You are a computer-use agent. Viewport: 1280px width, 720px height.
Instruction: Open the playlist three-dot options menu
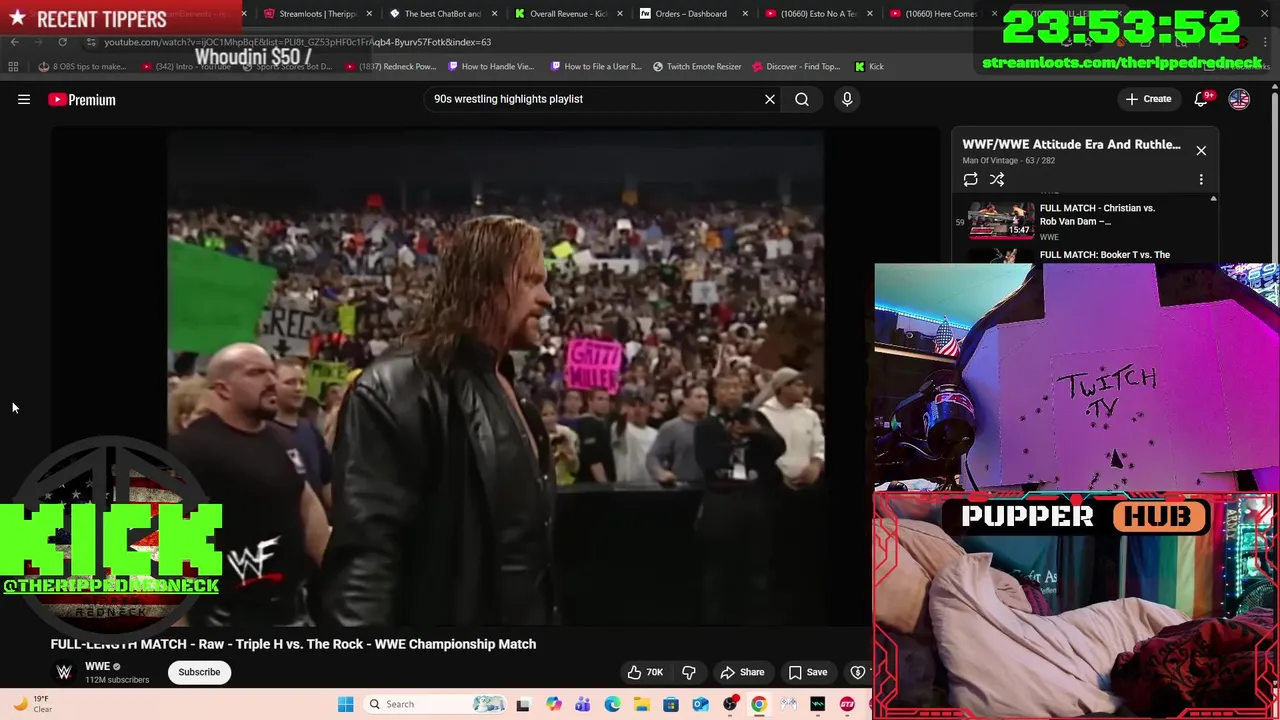coord(1201,179)
